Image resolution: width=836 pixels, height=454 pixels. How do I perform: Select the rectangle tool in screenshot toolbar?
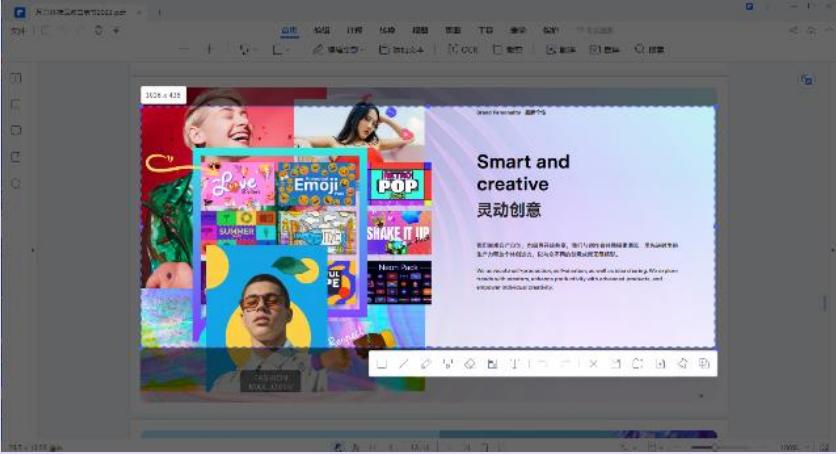tap(382, 364)
